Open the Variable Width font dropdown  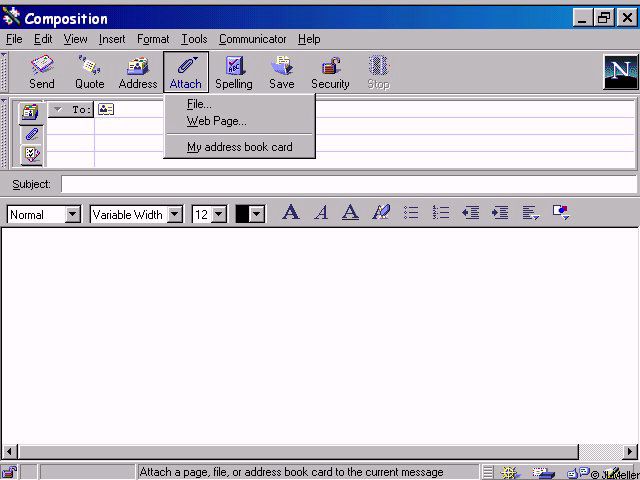[175, 214]
